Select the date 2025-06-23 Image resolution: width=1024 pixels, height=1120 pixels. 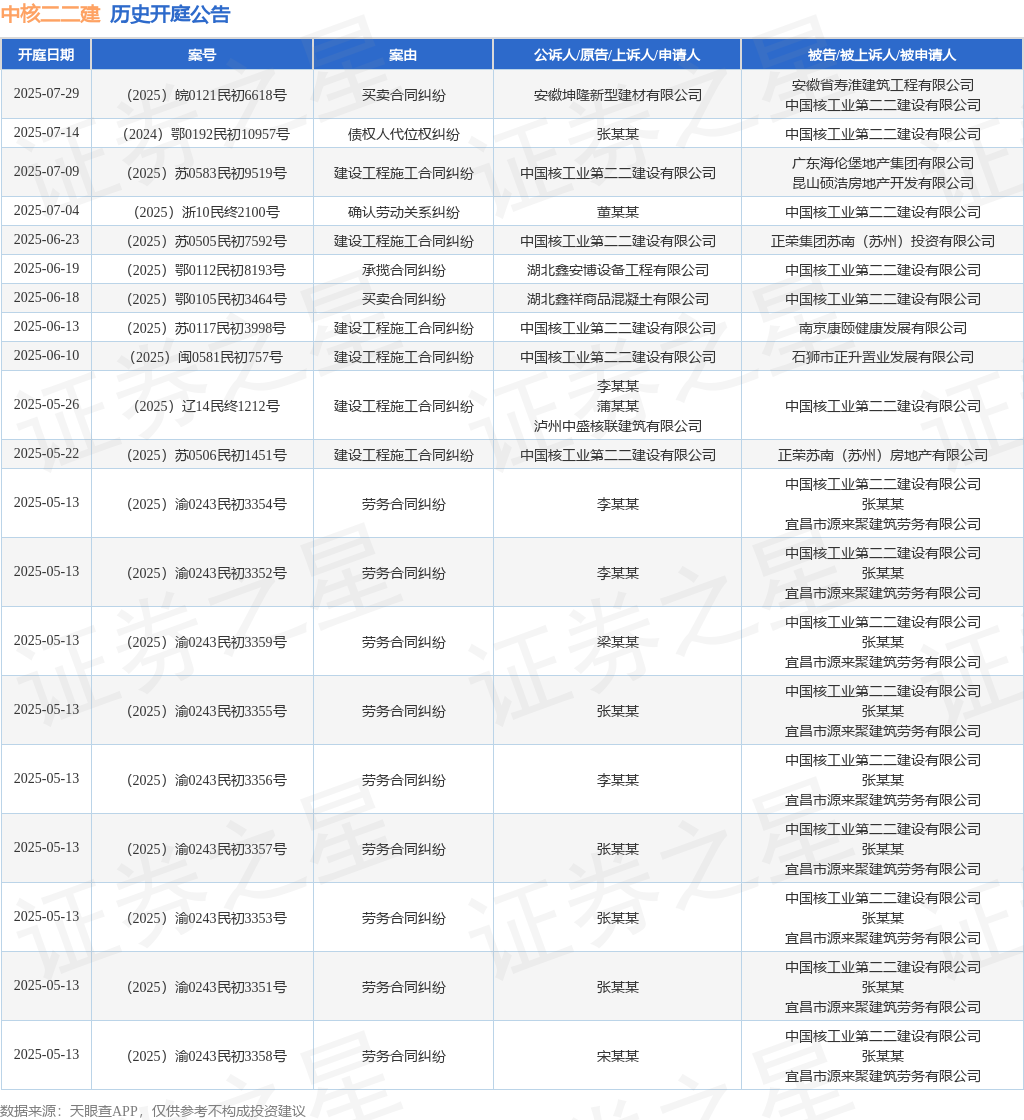click(46, 239)
